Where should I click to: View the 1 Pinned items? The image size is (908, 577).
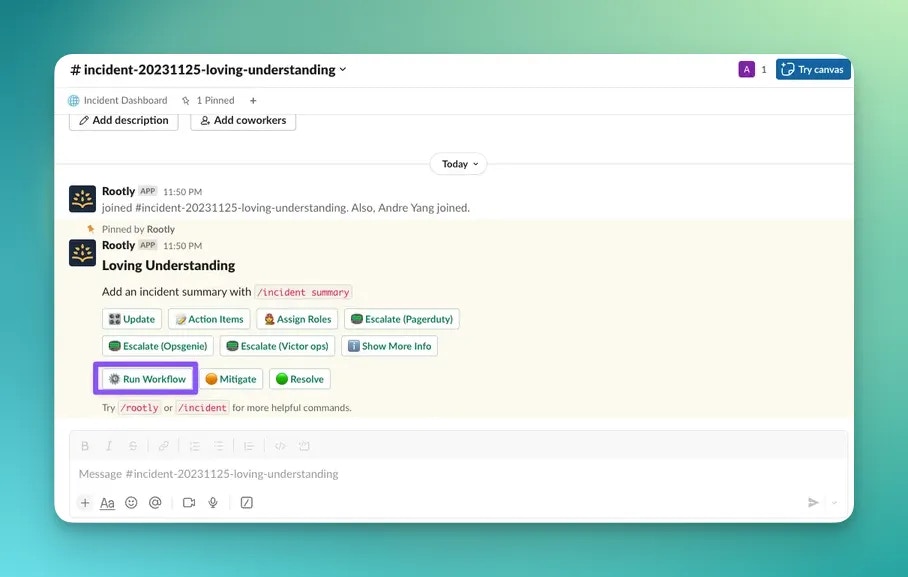pos(208,100)
